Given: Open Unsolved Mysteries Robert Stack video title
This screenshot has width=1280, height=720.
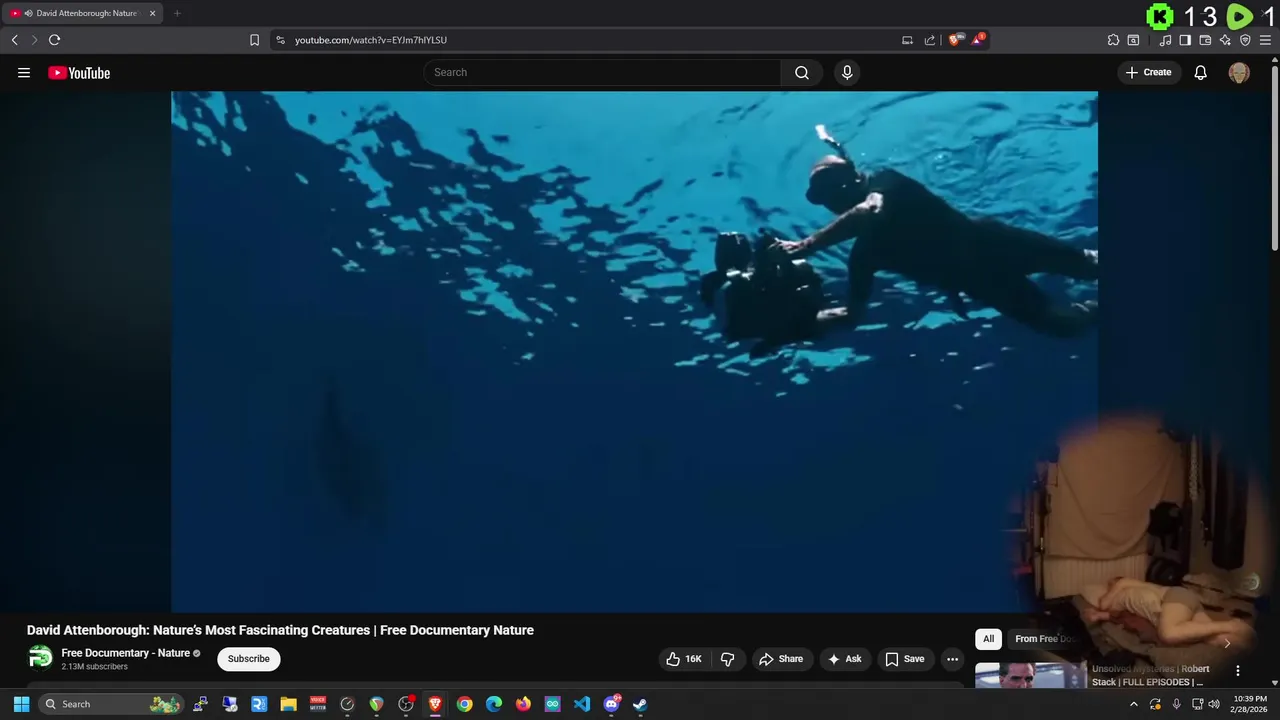Looking at the screenshot, I should coord(1151,675).
